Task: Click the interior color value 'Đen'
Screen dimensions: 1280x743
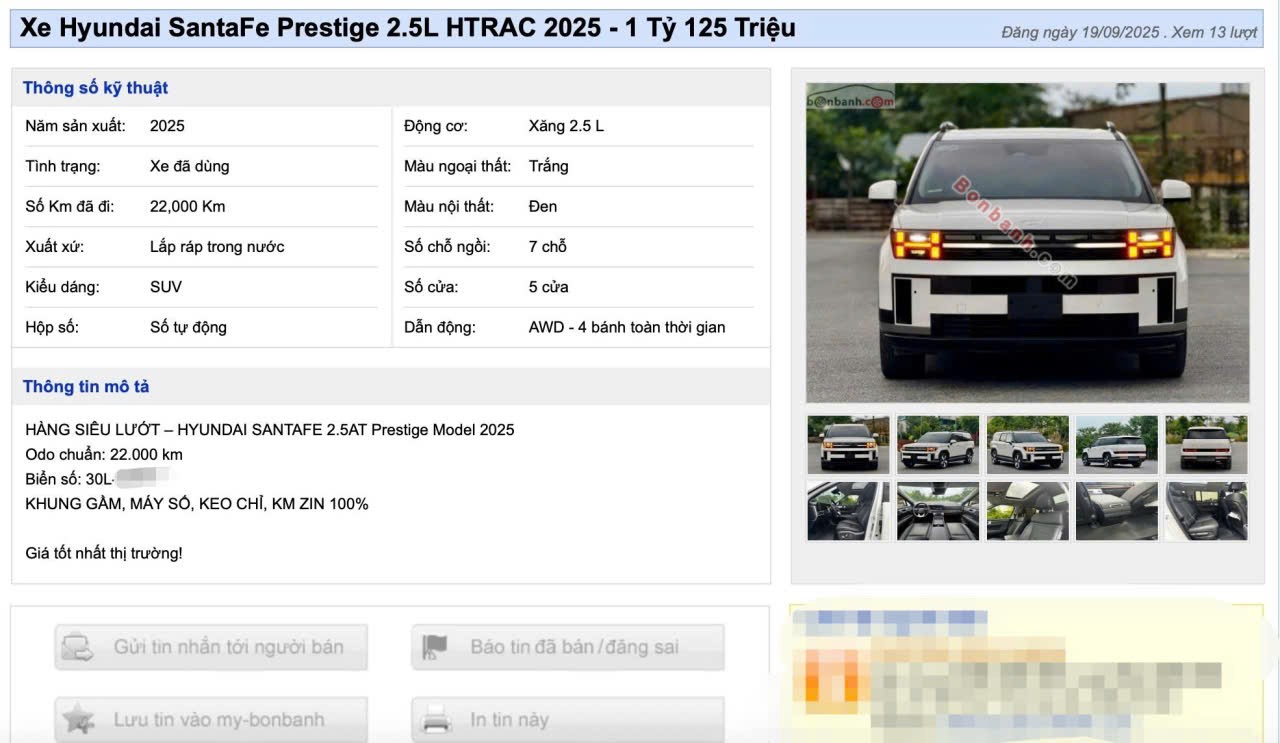Action: tap(543, 206)
